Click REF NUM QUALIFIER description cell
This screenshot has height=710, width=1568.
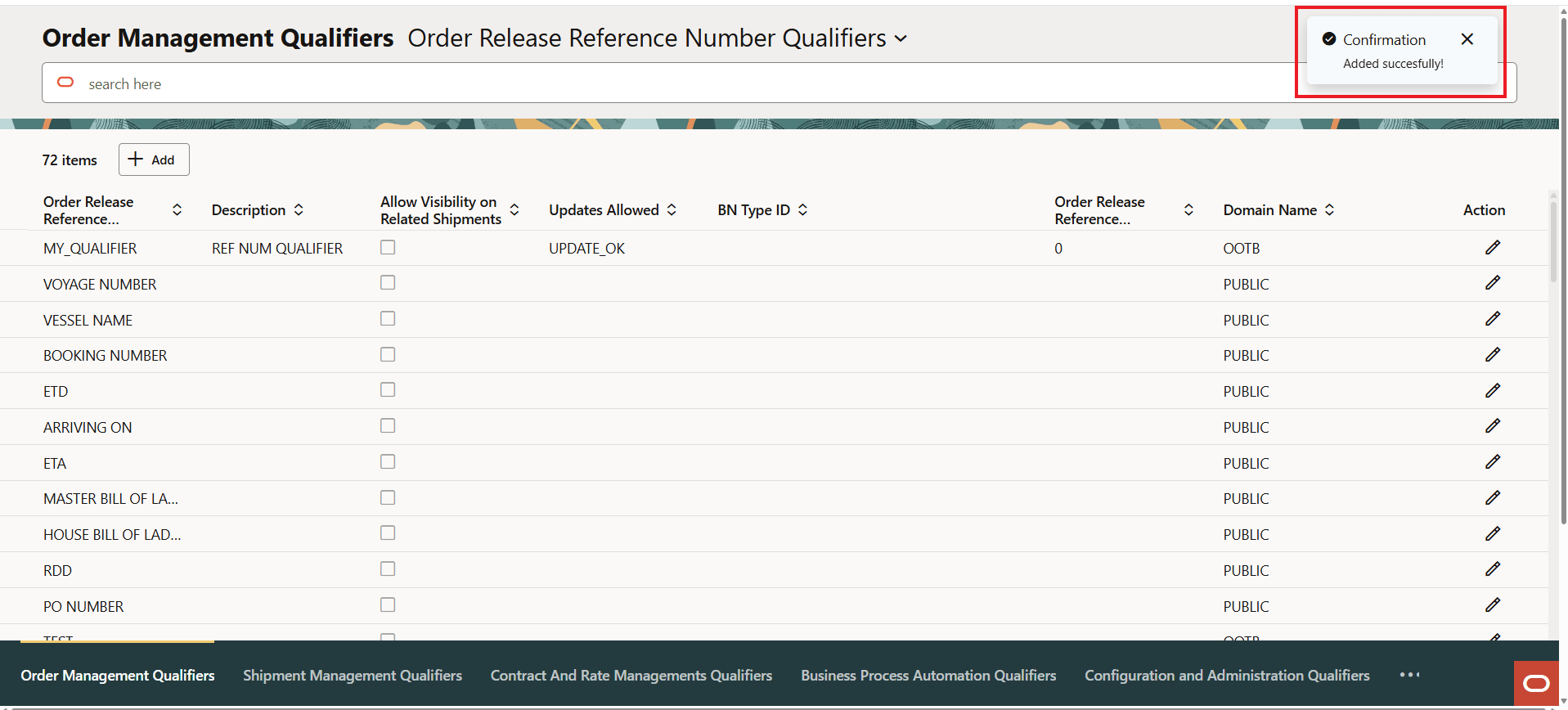pyautogui.click(x=277, y=249)
